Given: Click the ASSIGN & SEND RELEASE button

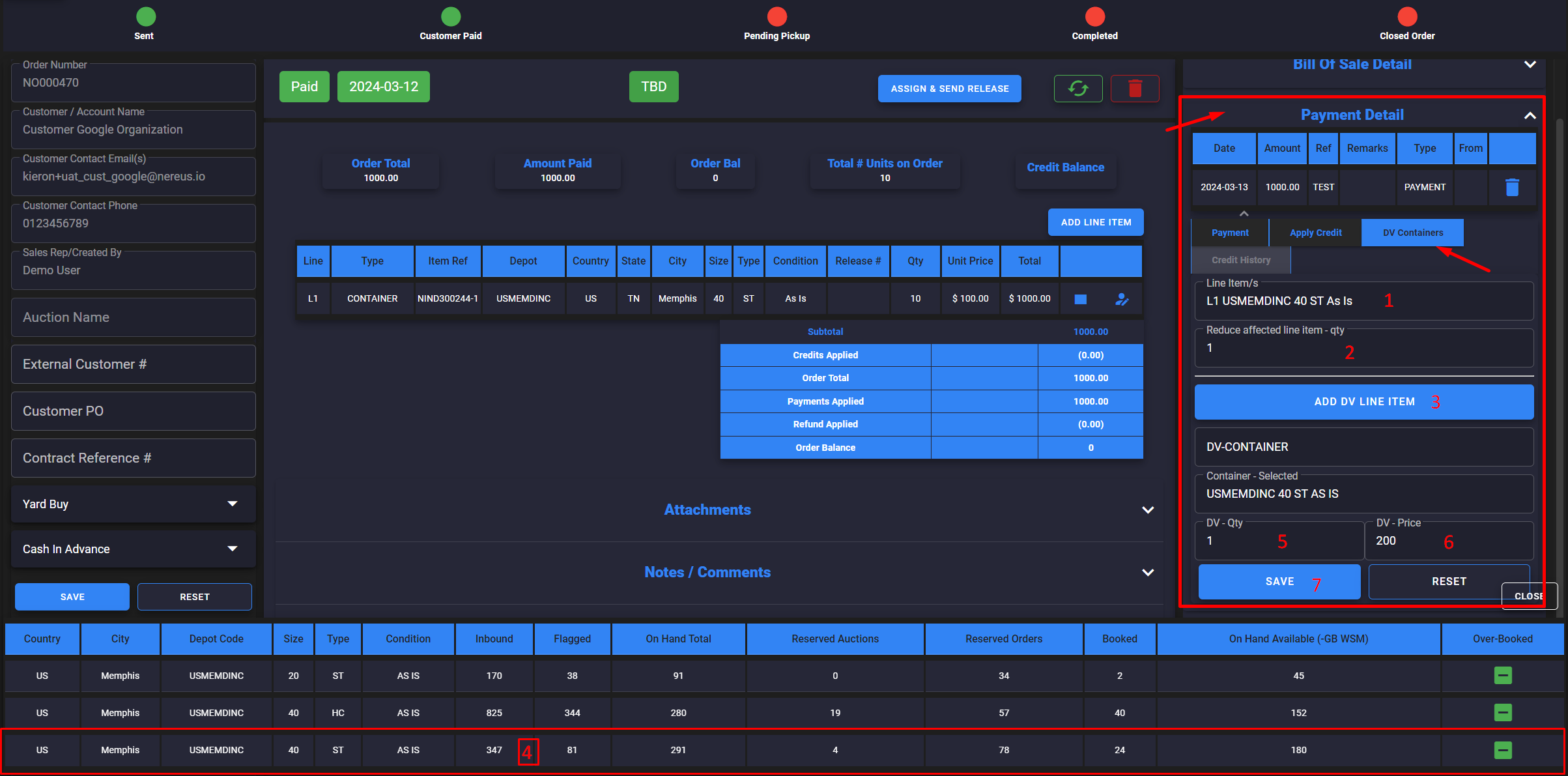Looking at the screenshot, I should click(949, 89).
